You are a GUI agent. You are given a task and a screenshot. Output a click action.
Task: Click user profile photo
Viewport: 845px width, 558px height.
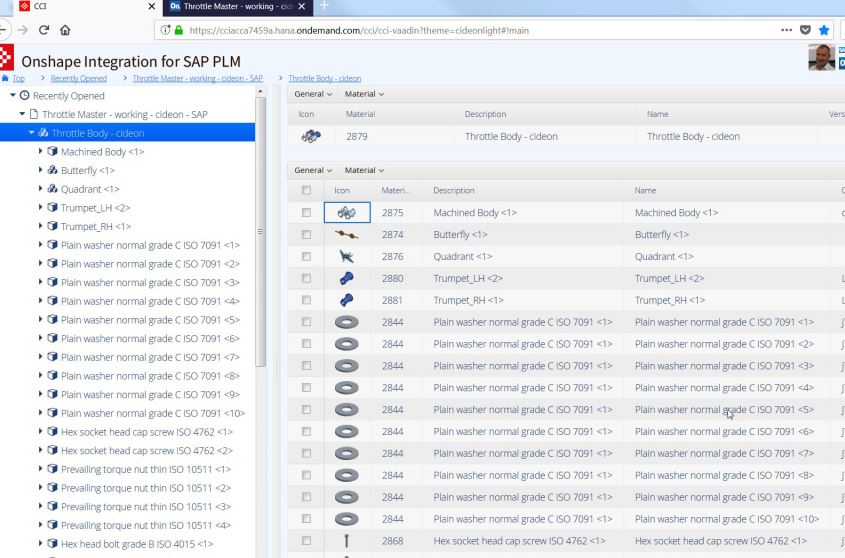pos(821,57)
